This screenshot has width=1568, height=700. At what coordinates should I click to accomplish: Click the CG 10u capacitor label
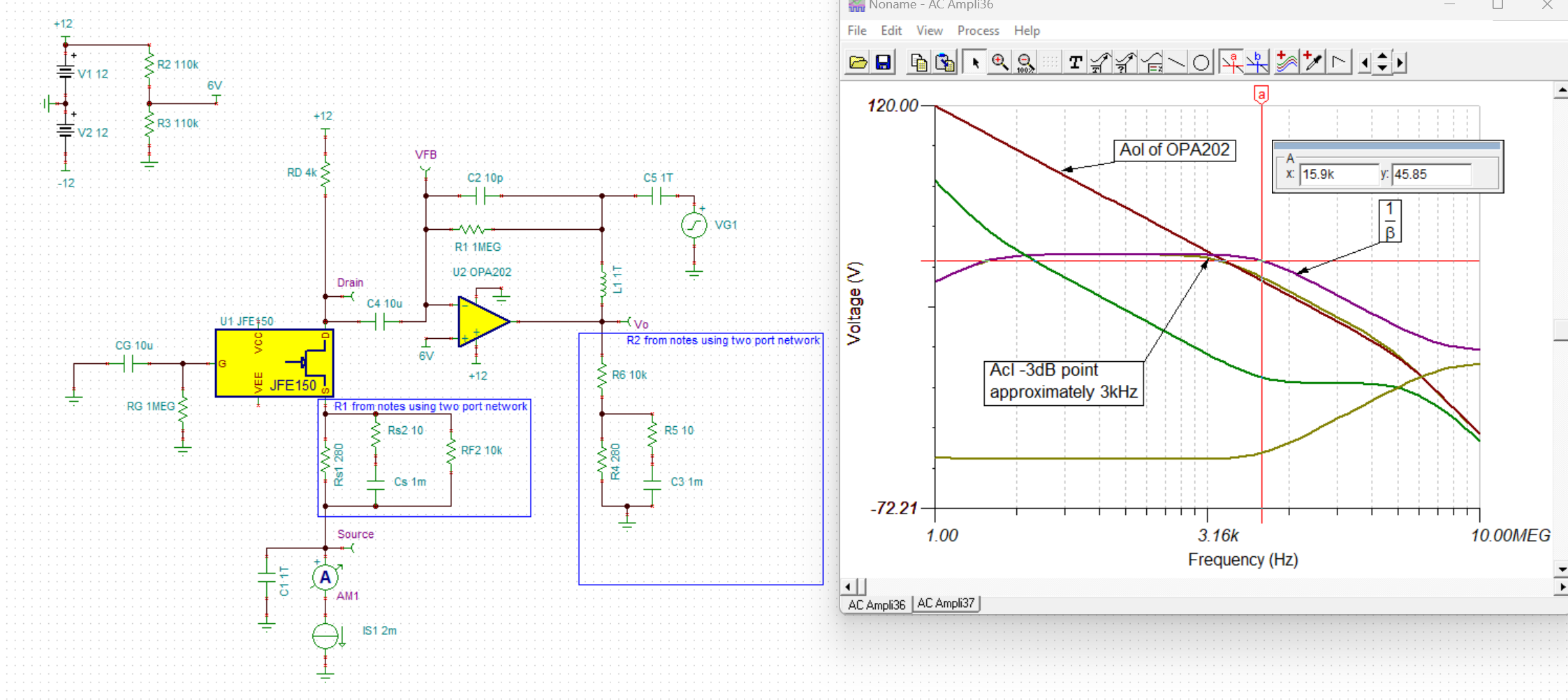click(x=134, y=346)
